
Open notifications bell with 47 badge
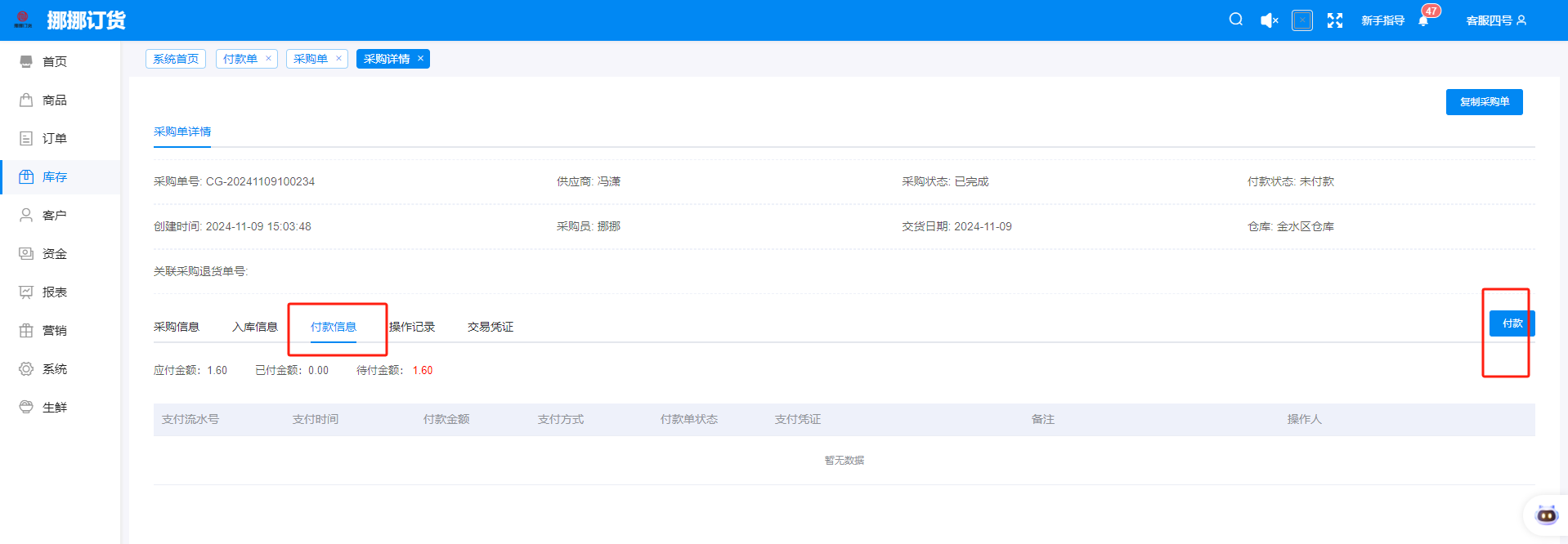coord(1423,20)
